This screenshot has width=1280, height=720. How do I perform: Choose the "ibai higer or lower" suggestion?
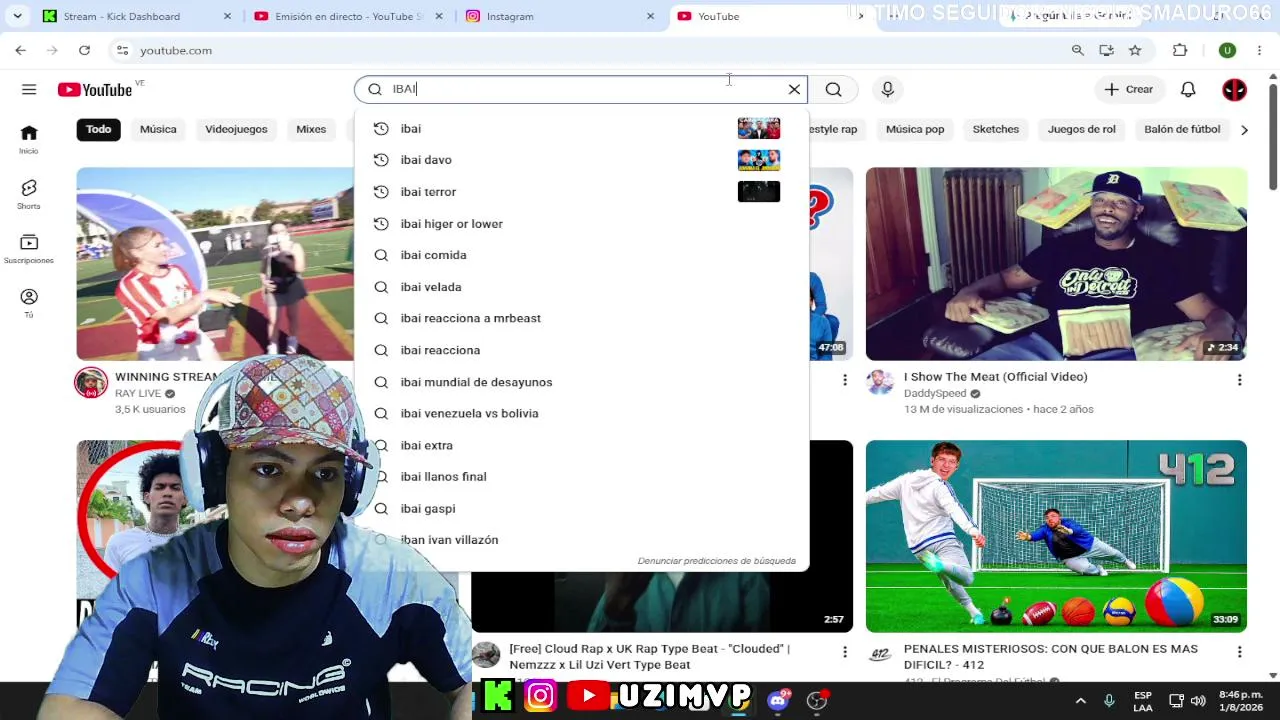(x=580, y=224)
